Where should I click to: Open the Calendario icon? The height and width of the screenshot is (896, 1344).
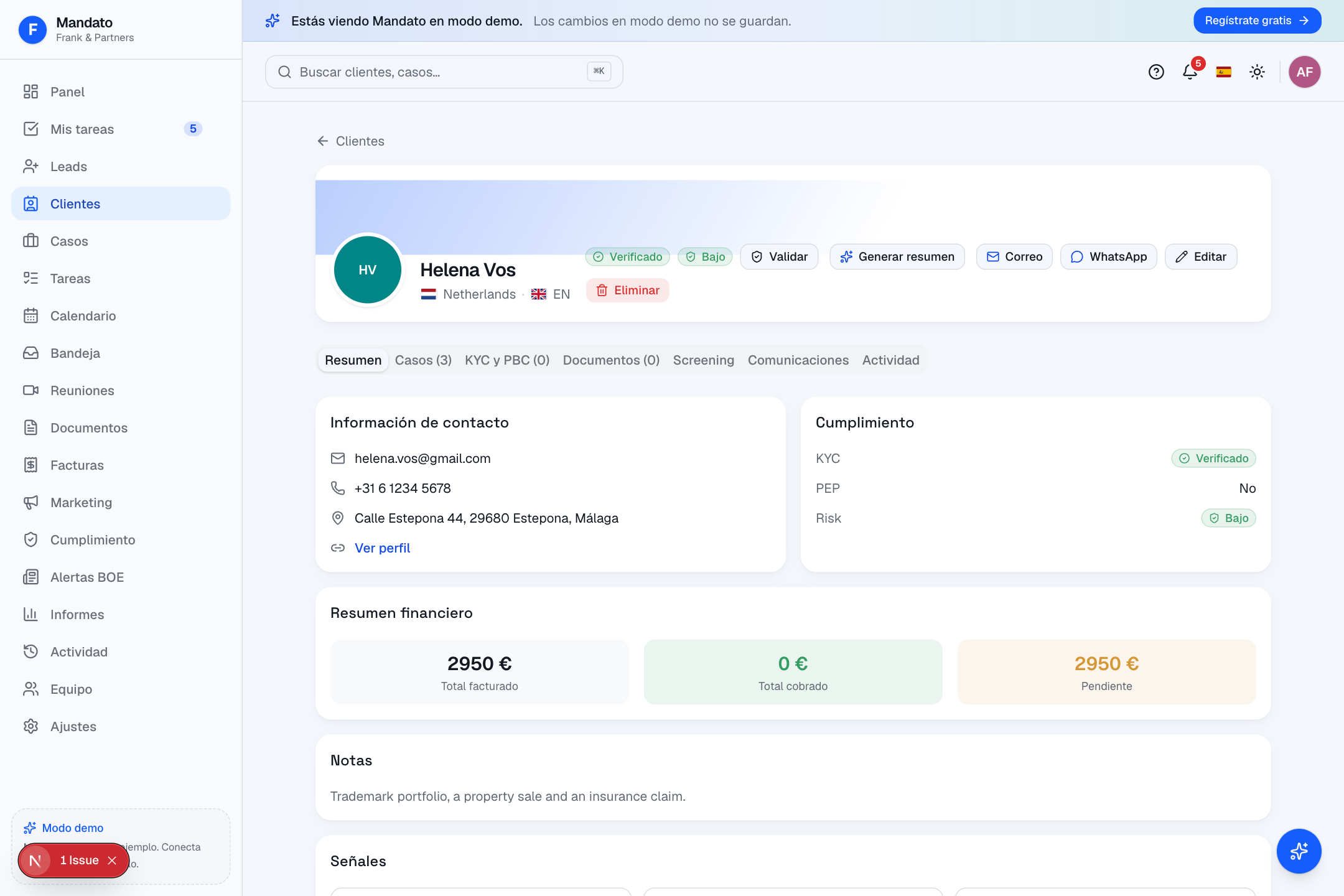coord(30,315)
